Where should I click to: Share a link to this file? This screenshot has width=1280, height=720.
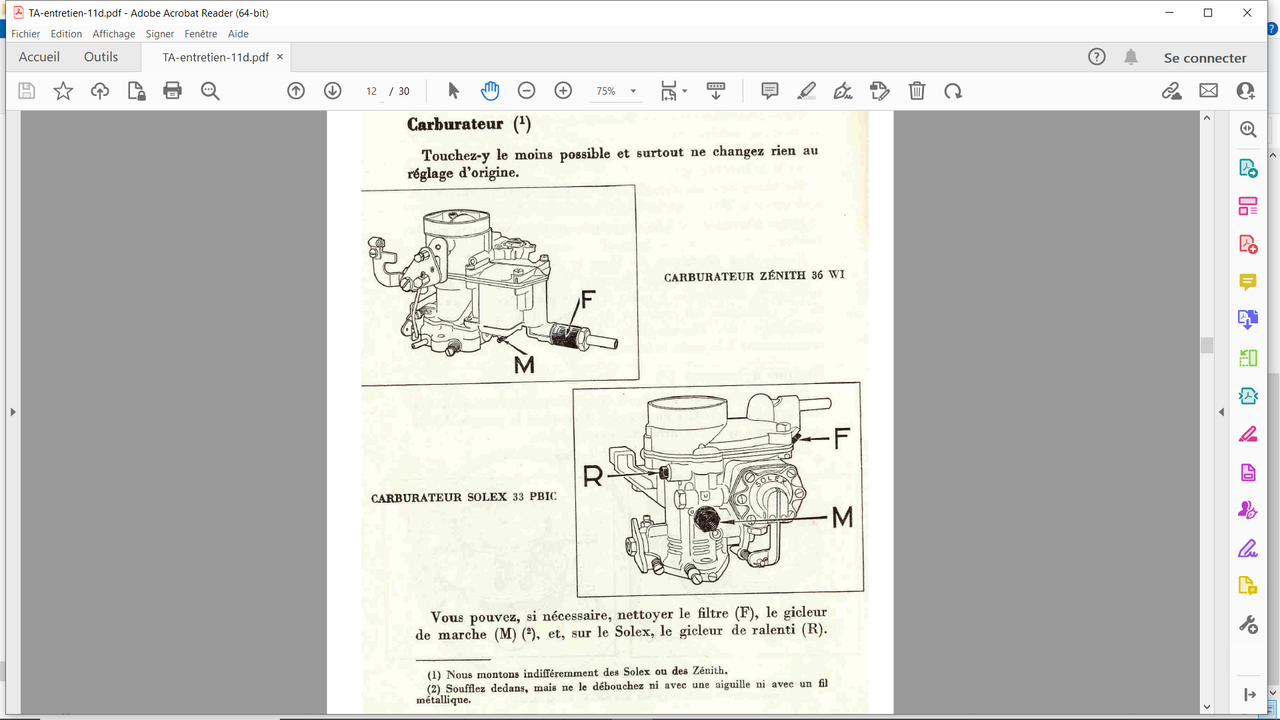(x=1172, y=91)
